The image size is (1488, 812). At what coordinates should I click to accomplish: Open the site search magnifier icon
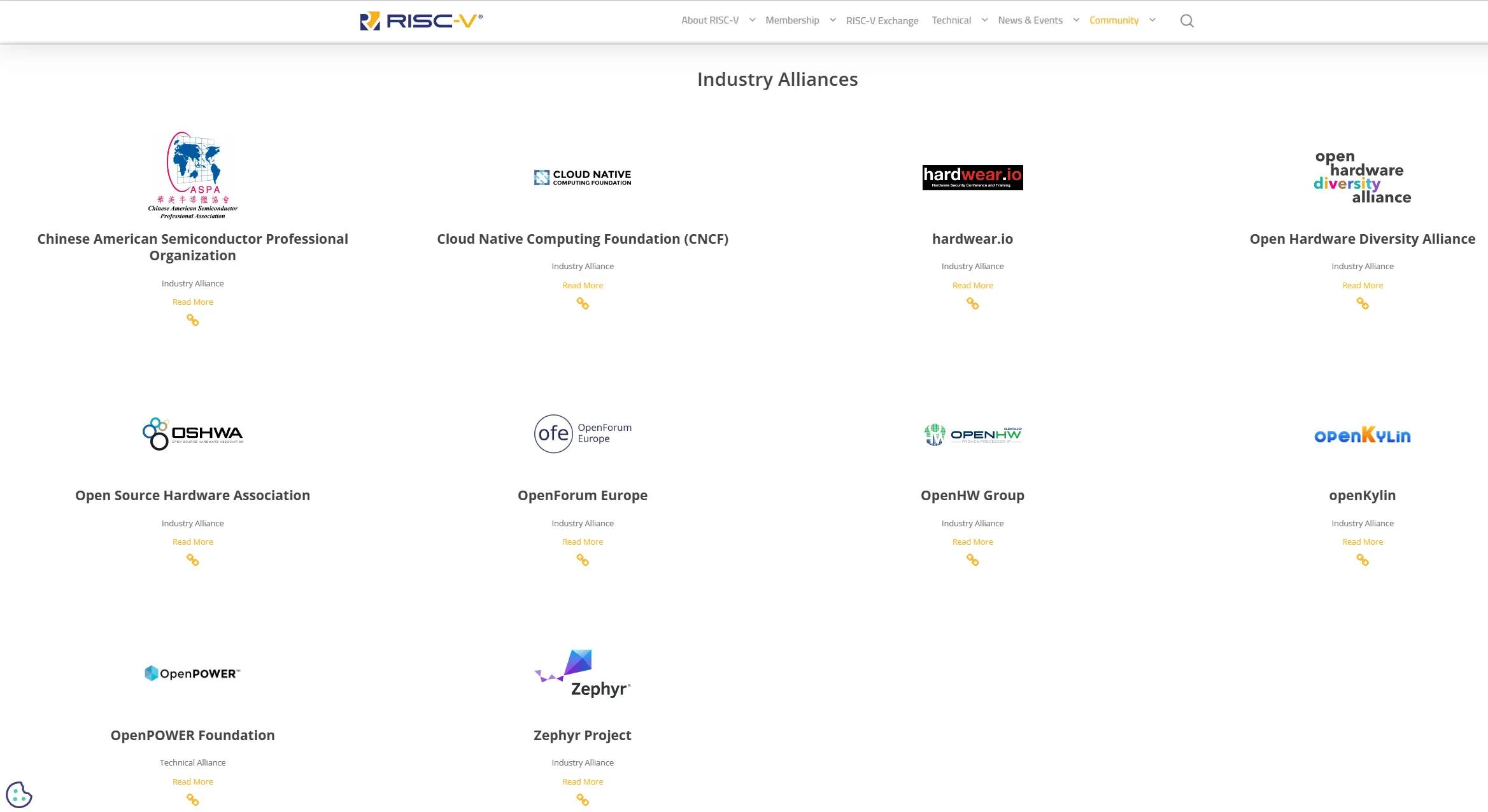tap(1187, 20)
